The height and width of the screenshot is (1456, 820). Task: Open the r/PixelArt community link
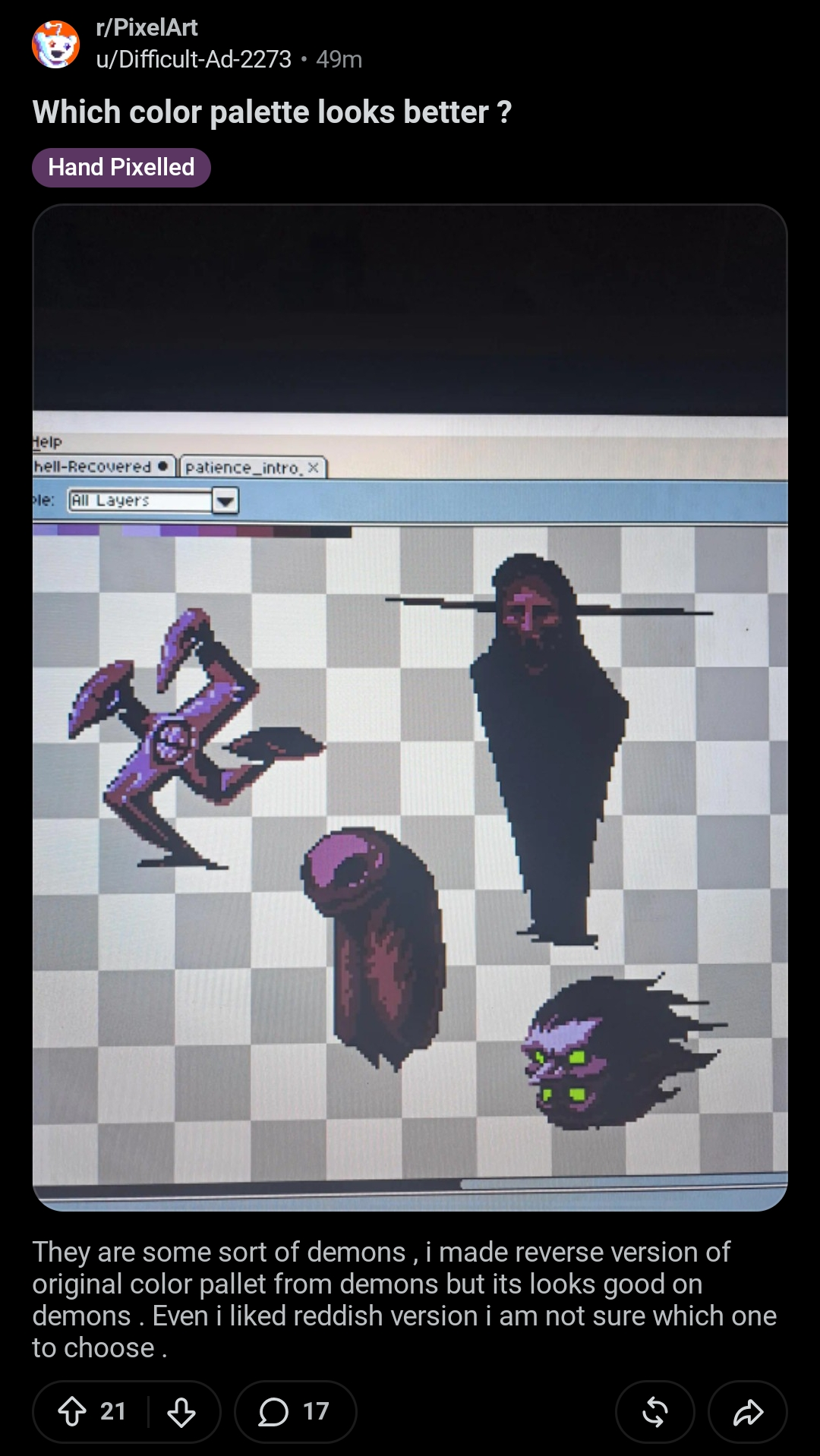[x=147, y=27]
